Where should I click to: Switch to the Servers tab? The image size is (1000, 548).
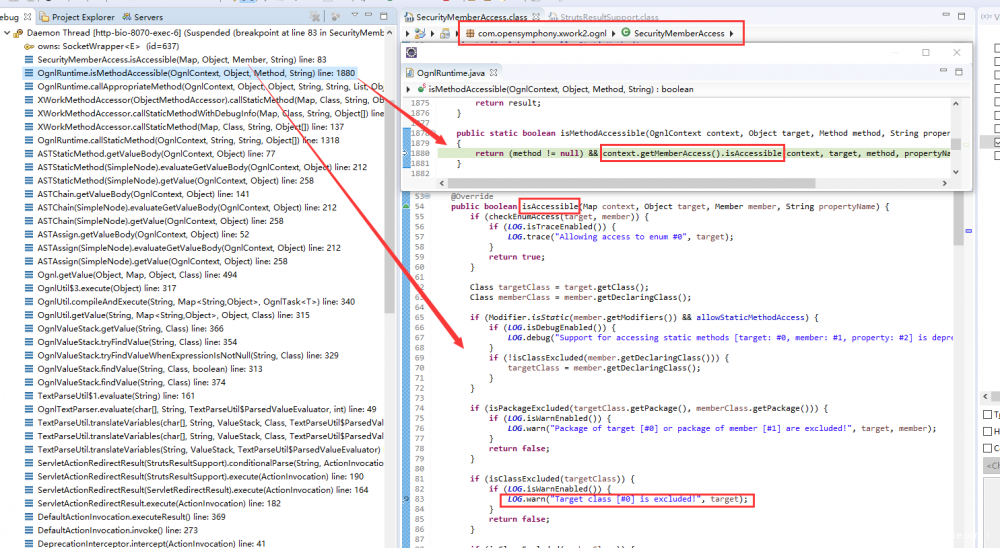tap(142, 17)
